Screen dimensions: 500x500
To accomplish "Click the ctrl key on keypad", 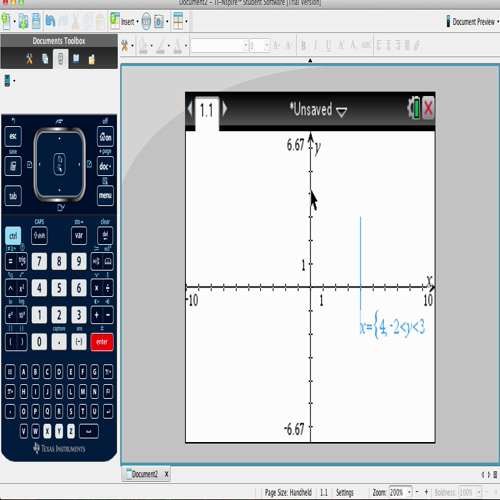I will 13,236.
